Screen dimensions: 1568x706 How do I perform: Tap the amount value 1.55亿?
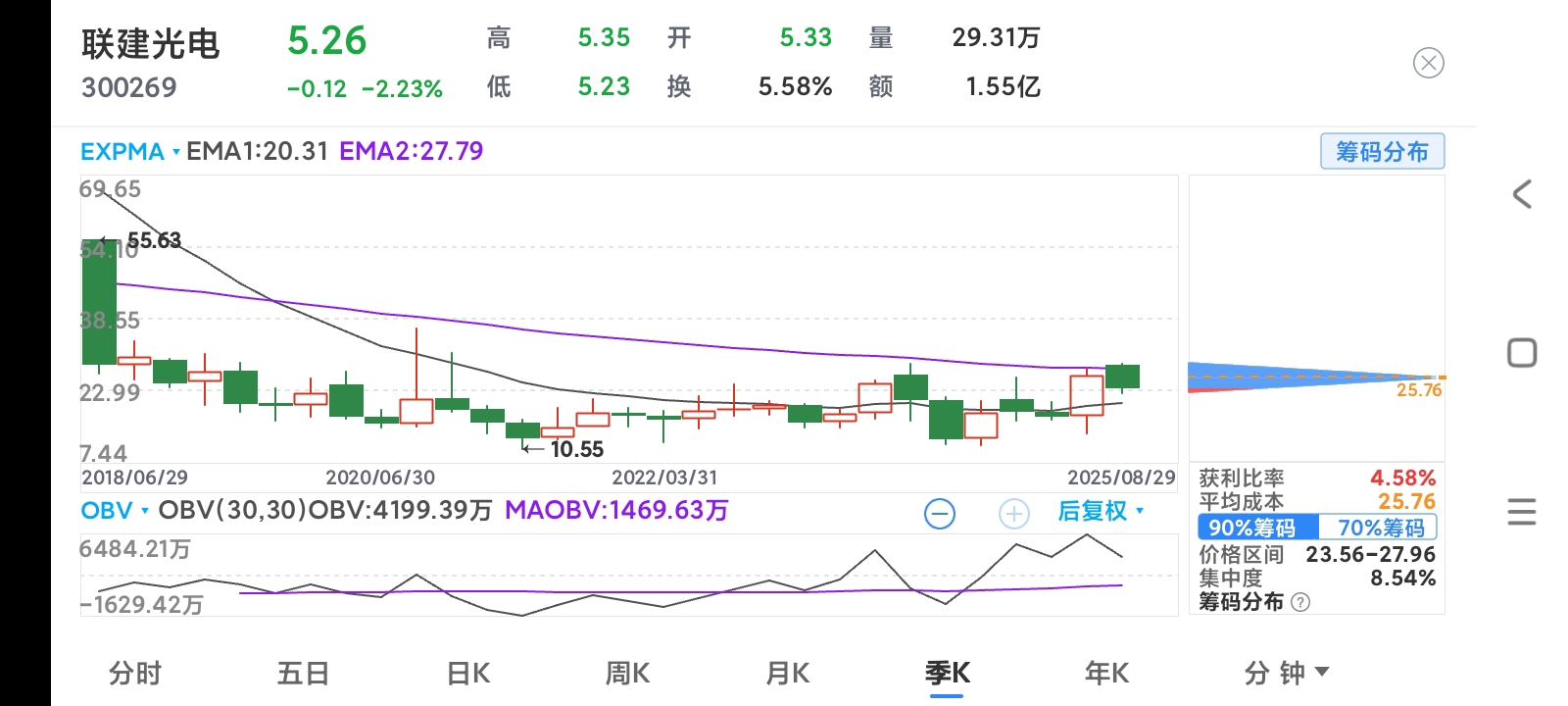click(x=1003, y=87)
